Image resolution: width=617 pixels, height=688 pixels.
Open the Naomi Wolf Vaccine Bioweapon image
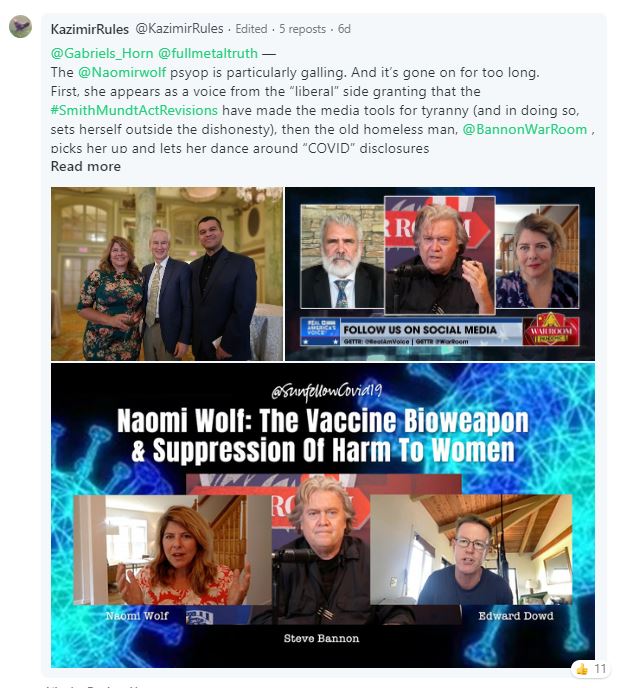pyautogui.click(x=323, y=515)
